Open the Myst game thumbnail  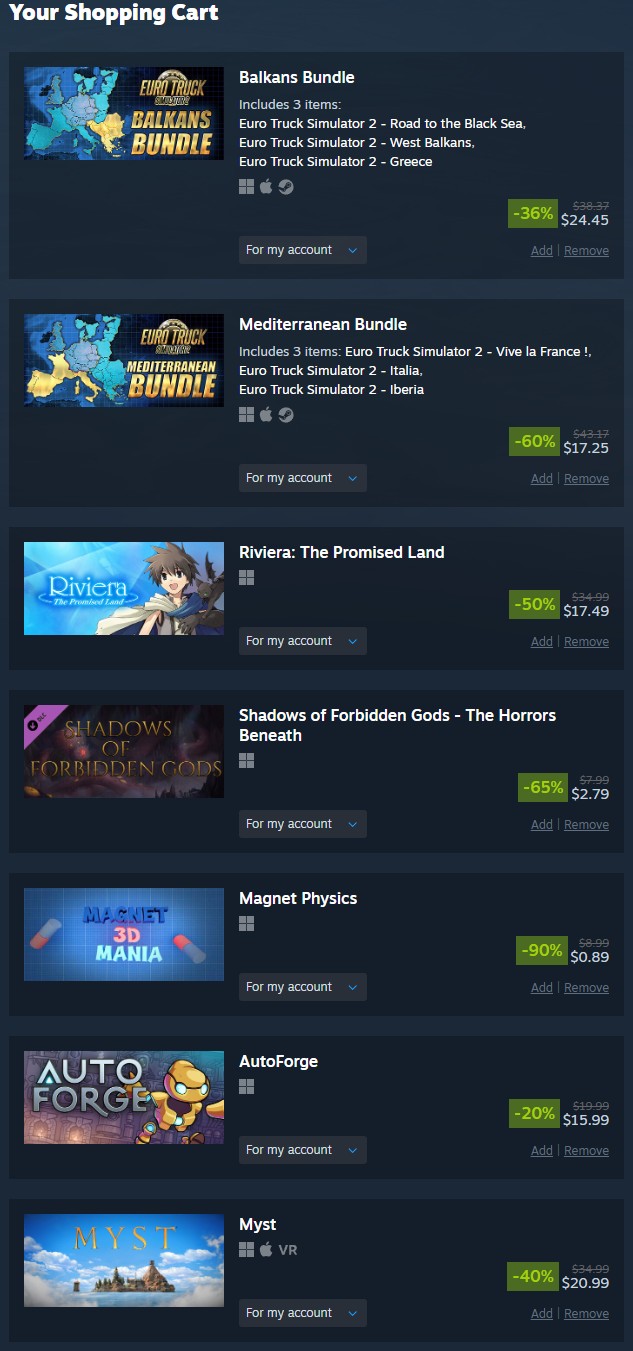coord(124,1260)
